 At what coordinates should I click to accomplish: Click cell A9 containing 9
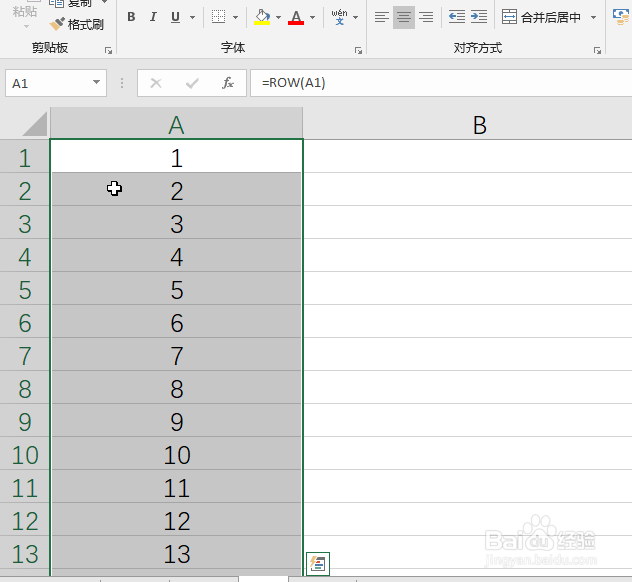pos(176,422)
